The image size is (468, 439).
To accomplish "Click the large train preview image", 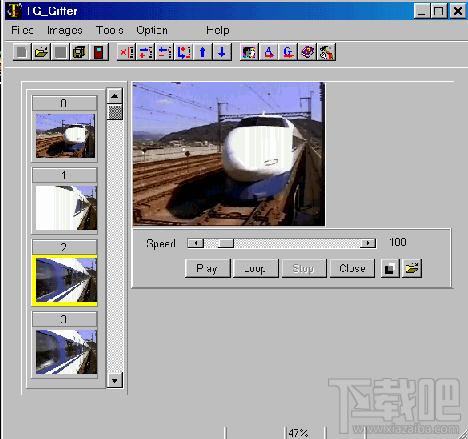I will (229, 154).
